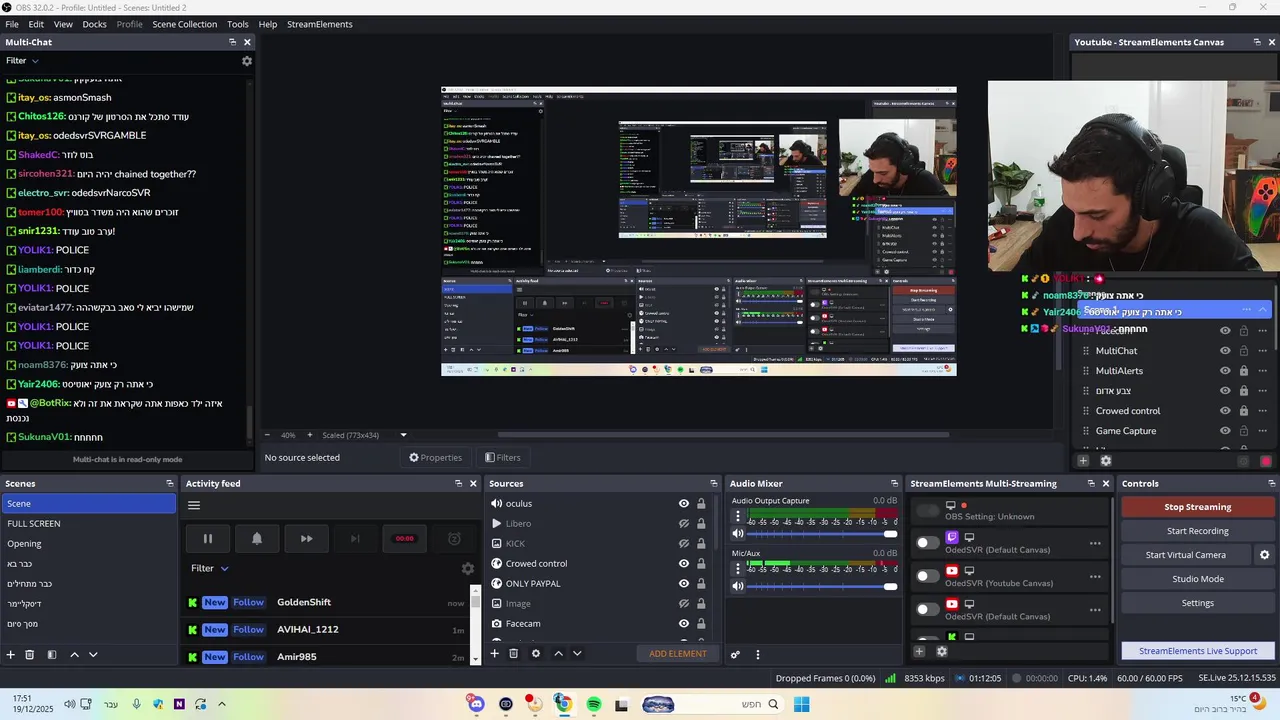Click ADD ELEMENT in Sources panel

[678, 654]
